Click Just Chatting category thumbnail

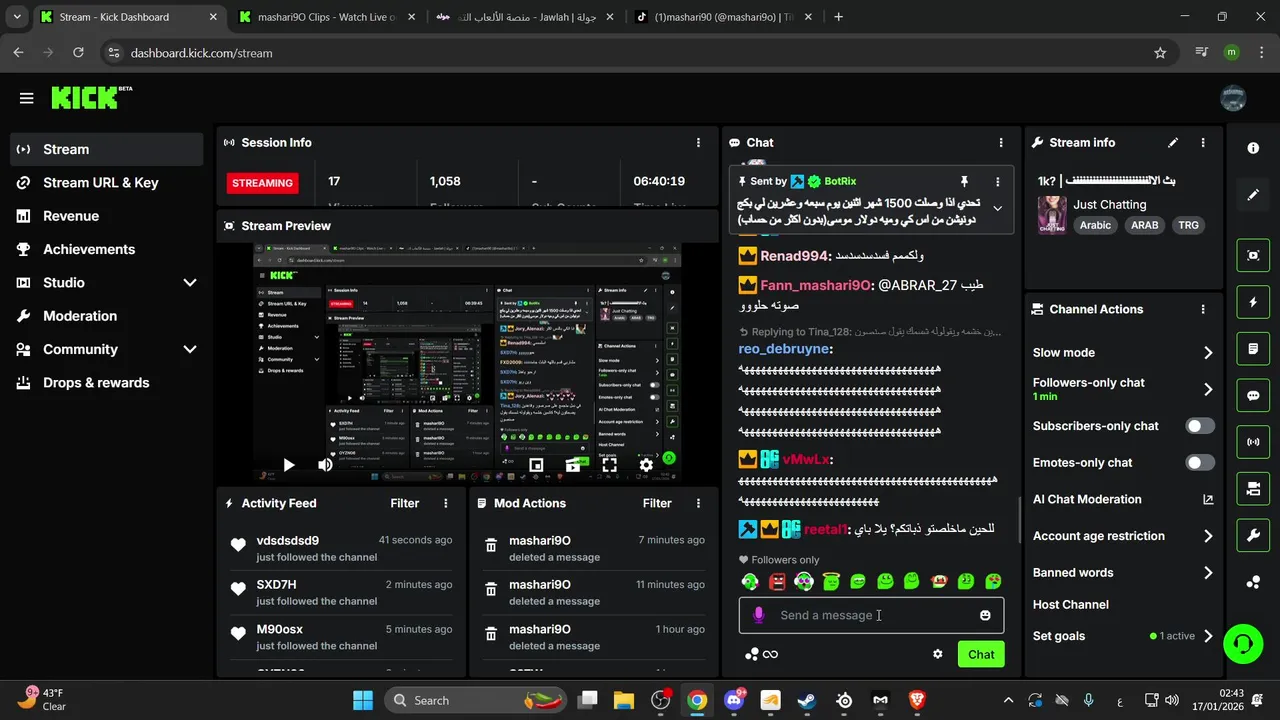click(x=1052, y=215)
